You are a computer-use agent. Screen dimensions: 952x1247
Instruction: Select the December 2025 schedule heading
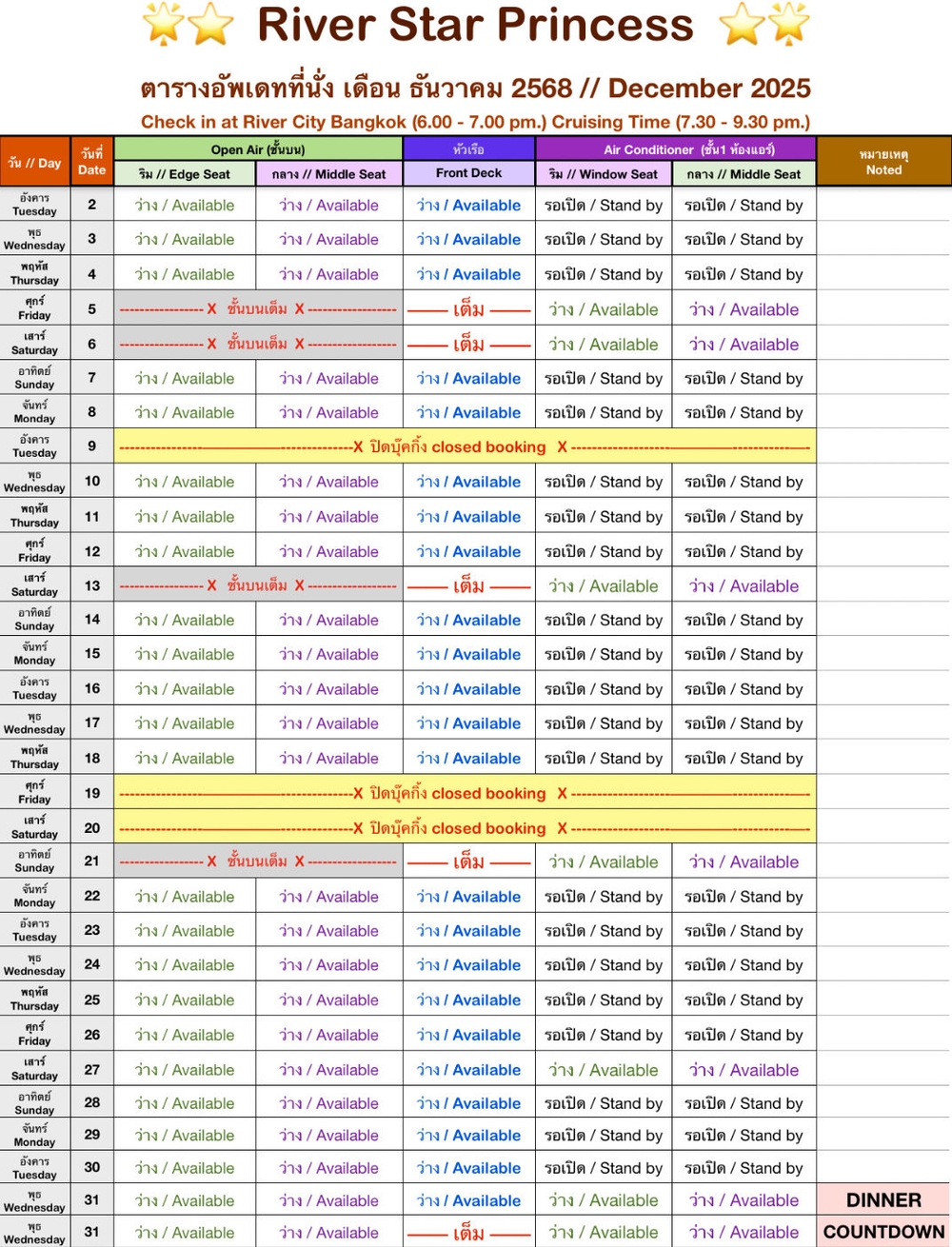coord(476,89)
